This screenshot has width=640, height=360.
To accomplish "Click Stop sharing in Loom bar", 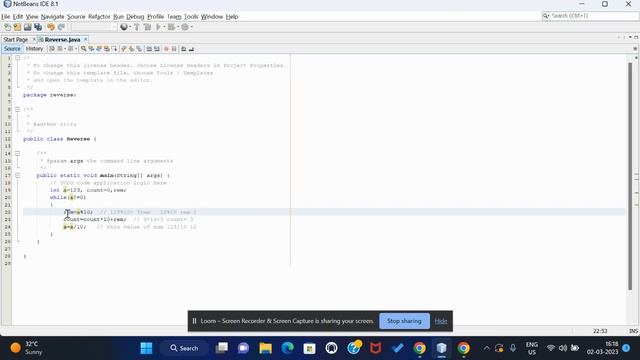I will (404, 321).
